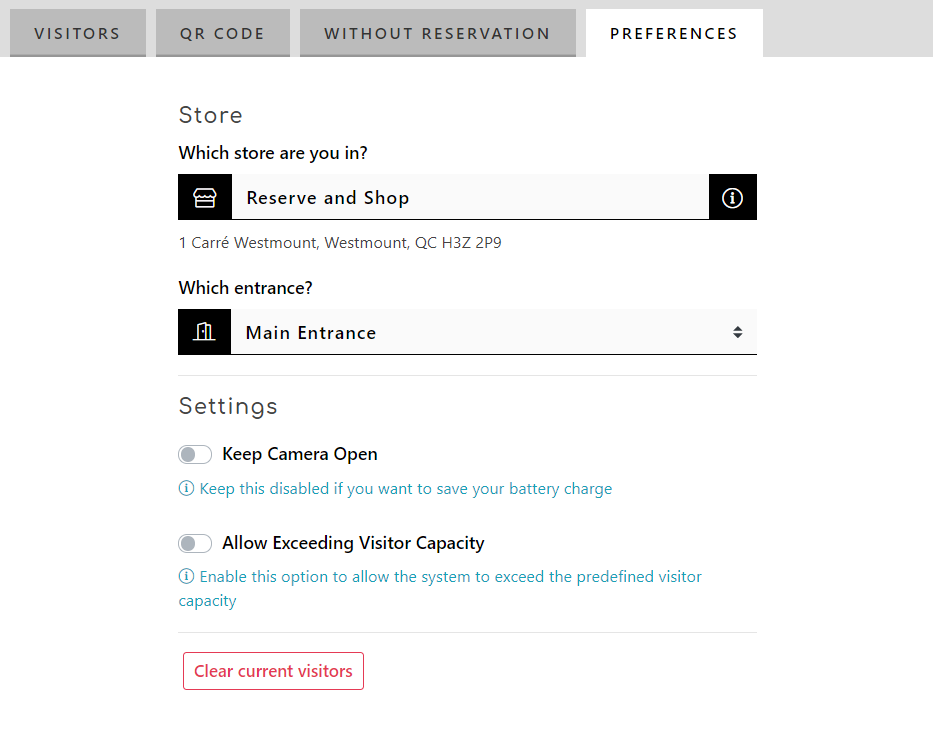
Task: Click the Keep Camera Open label text
Action: (x=300, y=454)
